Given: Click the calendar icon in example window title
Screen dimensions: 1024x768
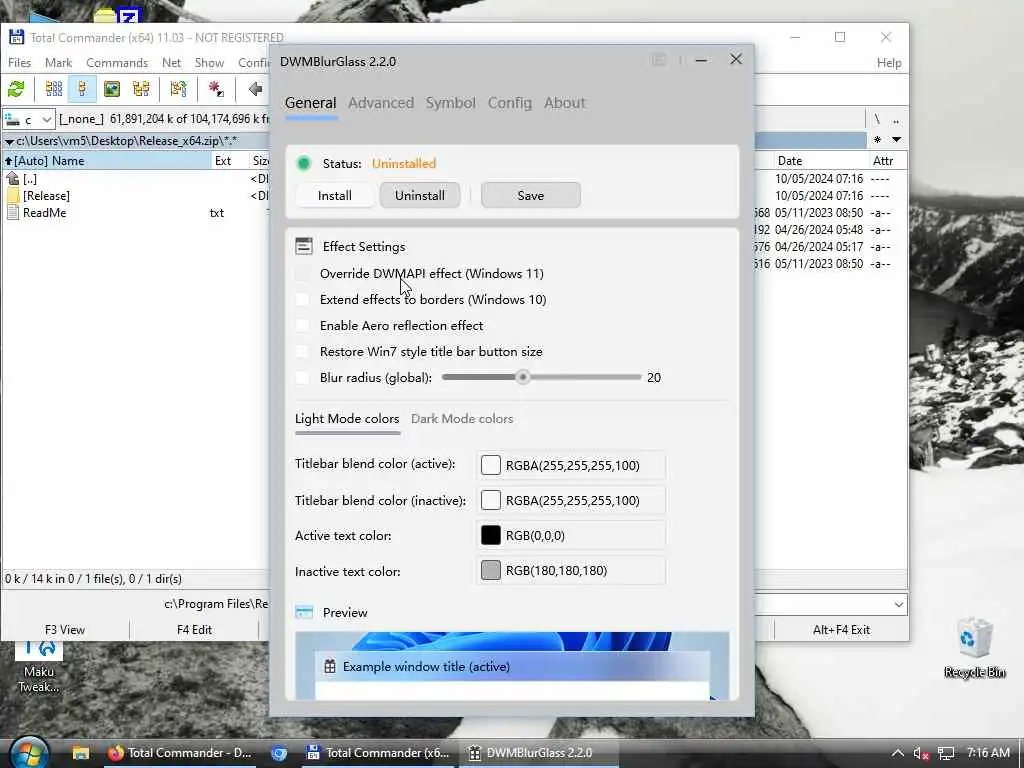Looking at the screenshot, I should [x=330, y=667].
